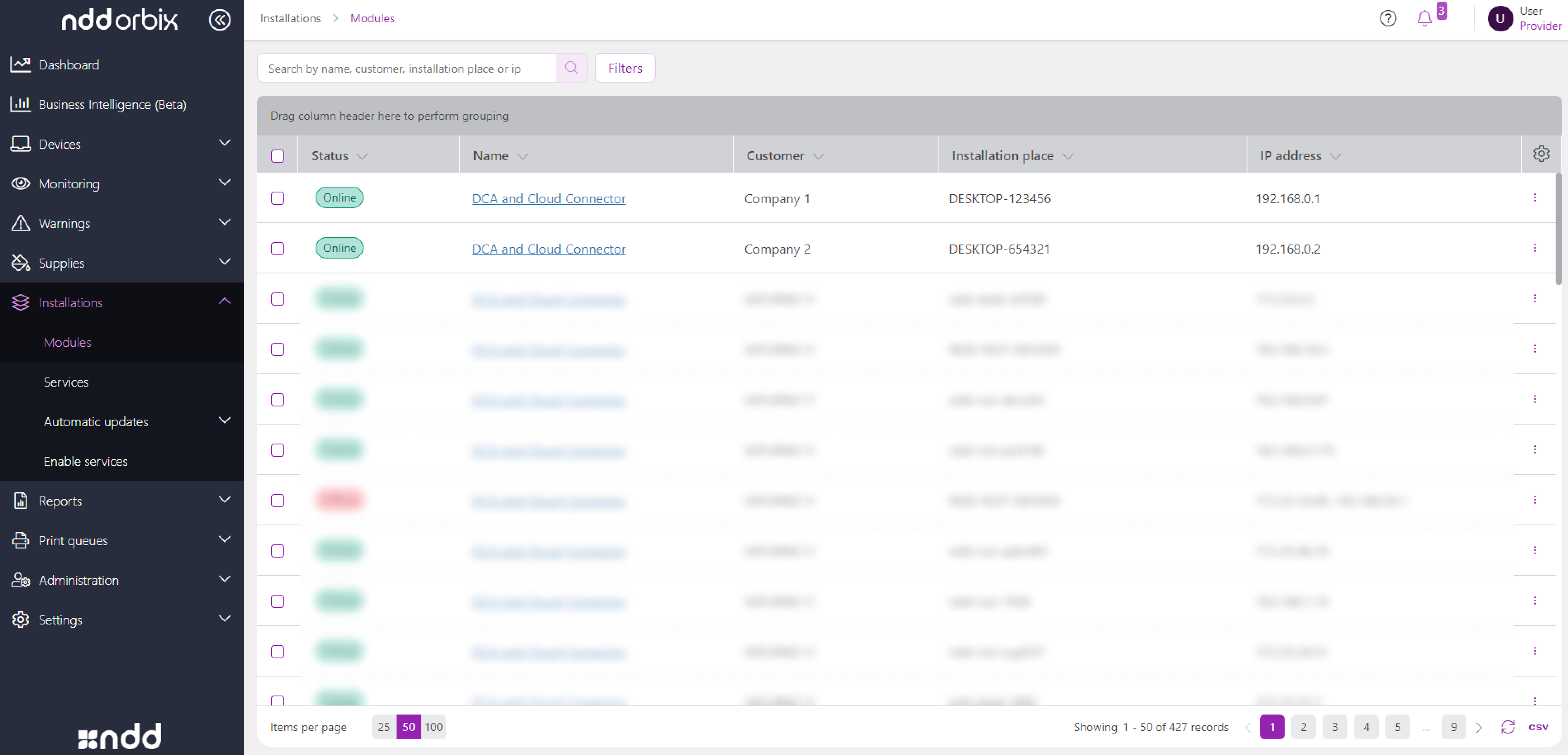Open DCA and Cloud Connector for Company 2

click(549, 249)
